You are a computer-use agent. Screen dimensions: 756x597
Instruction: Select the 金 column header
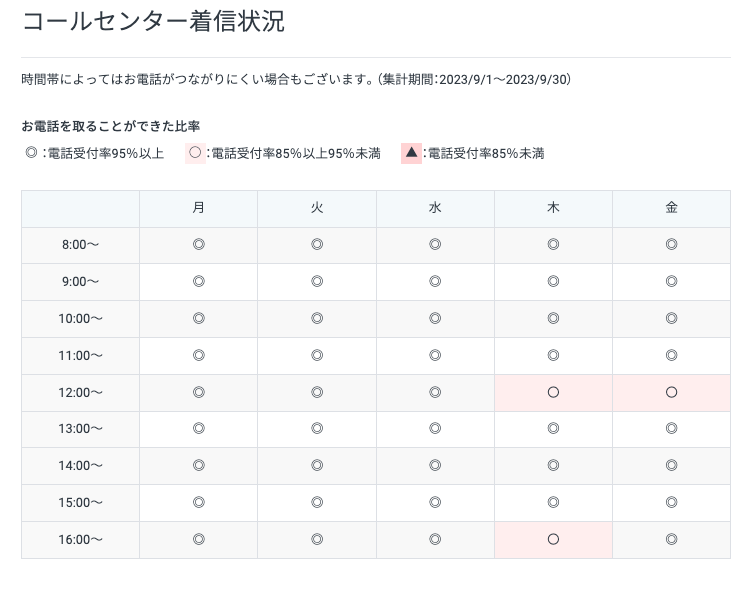(671, 208)
